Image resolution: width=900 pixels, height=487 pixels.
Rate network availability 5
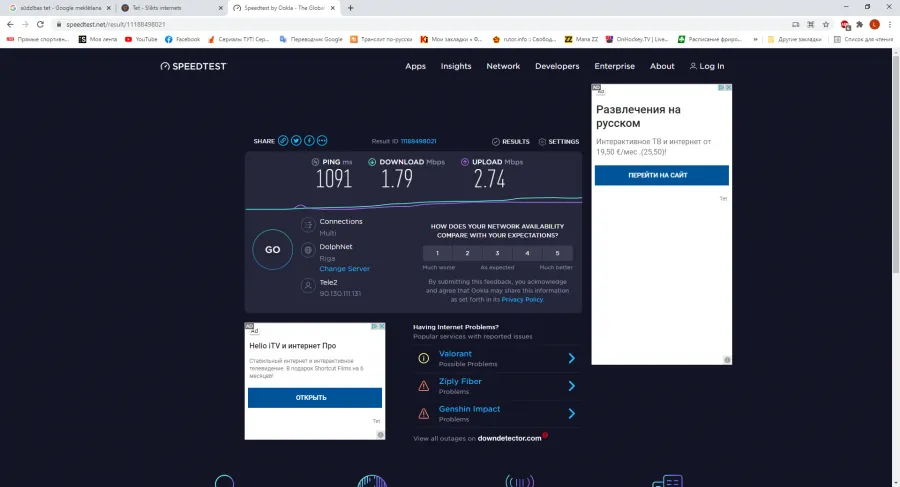557,253
